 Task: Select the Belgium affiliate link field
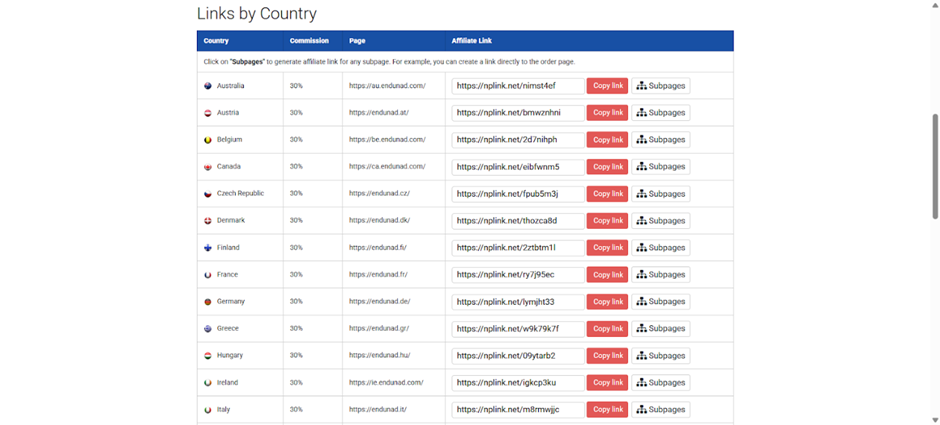pos(517,140)
